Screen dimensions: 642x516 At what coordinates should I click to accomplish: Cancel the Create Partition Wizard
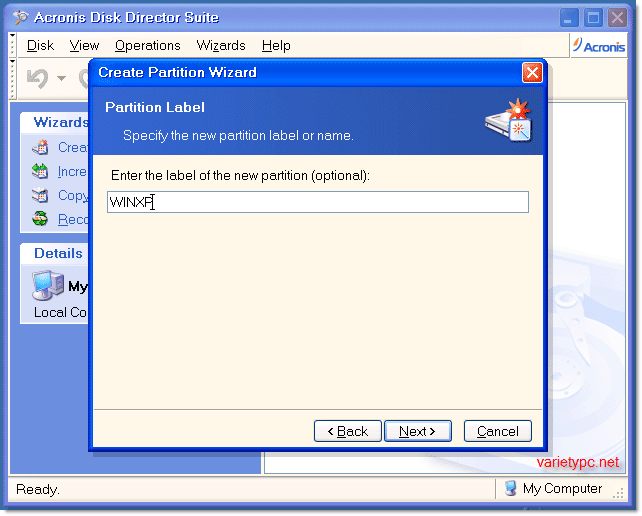(x=498, y=431)
